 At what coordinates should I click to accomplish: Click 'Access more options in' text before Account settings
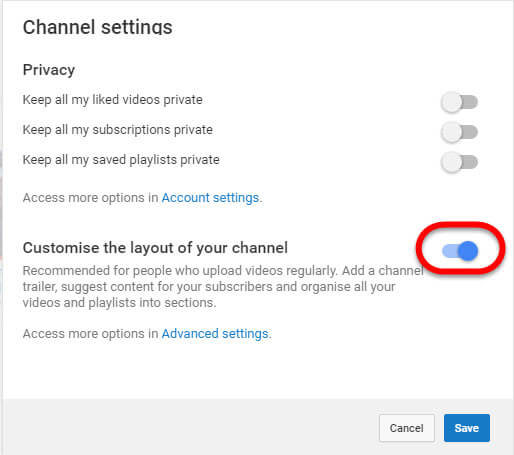coord(90,198)
